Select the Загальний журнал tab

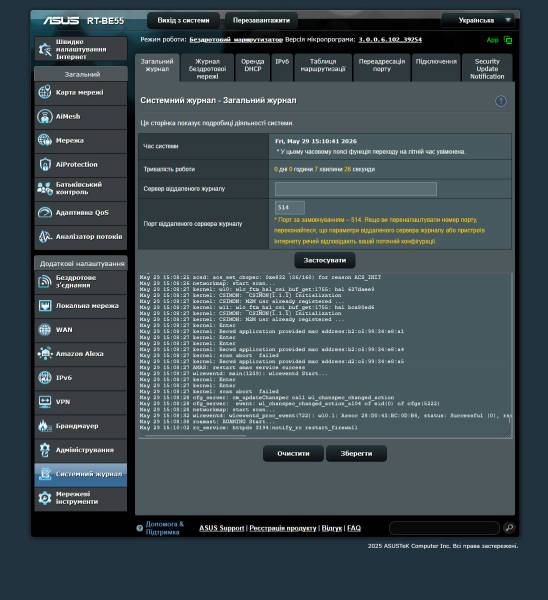(x=157, y=67)
